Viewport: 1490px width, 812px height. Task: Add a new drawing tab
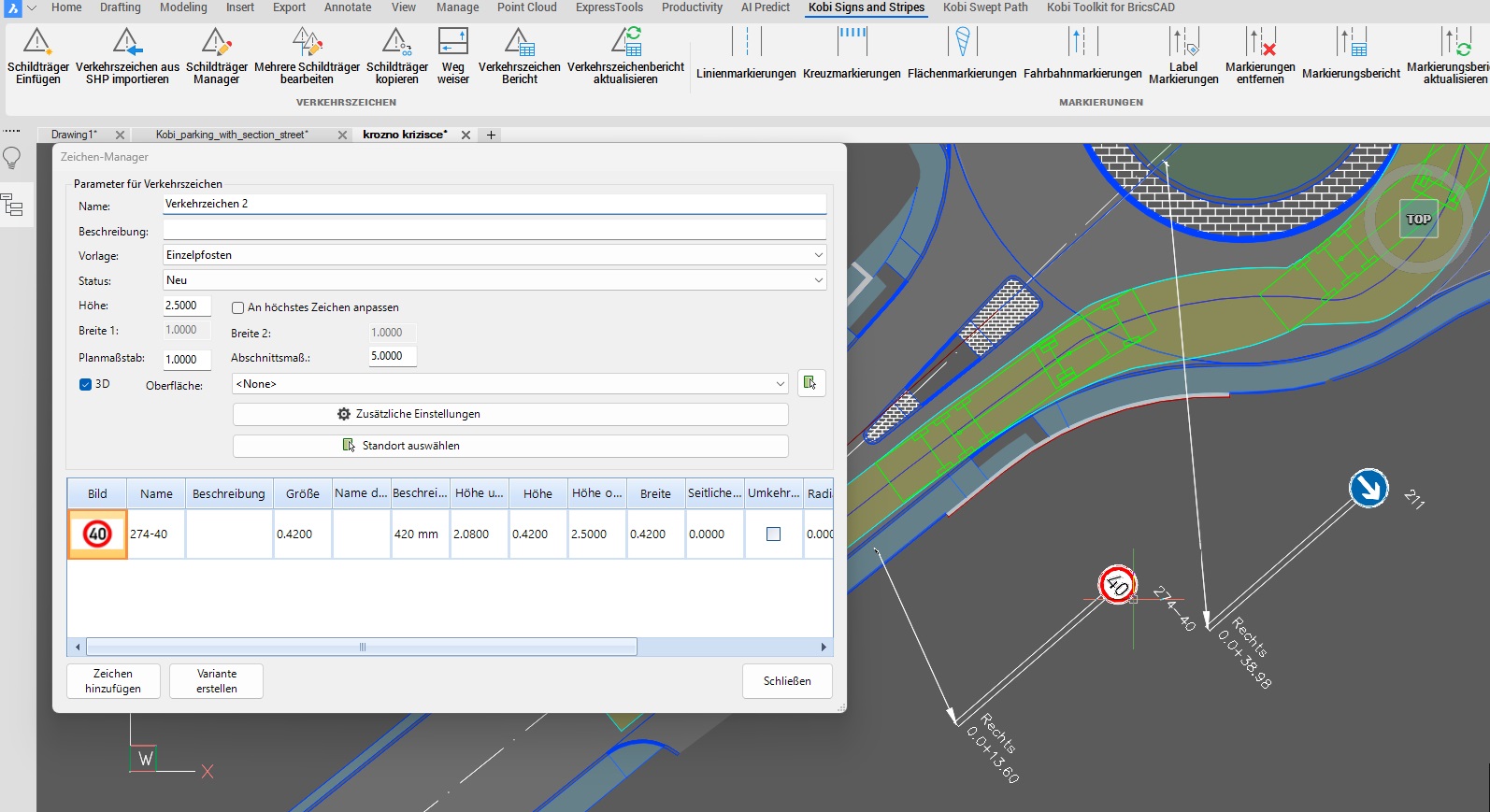click(x=491, y=135)
